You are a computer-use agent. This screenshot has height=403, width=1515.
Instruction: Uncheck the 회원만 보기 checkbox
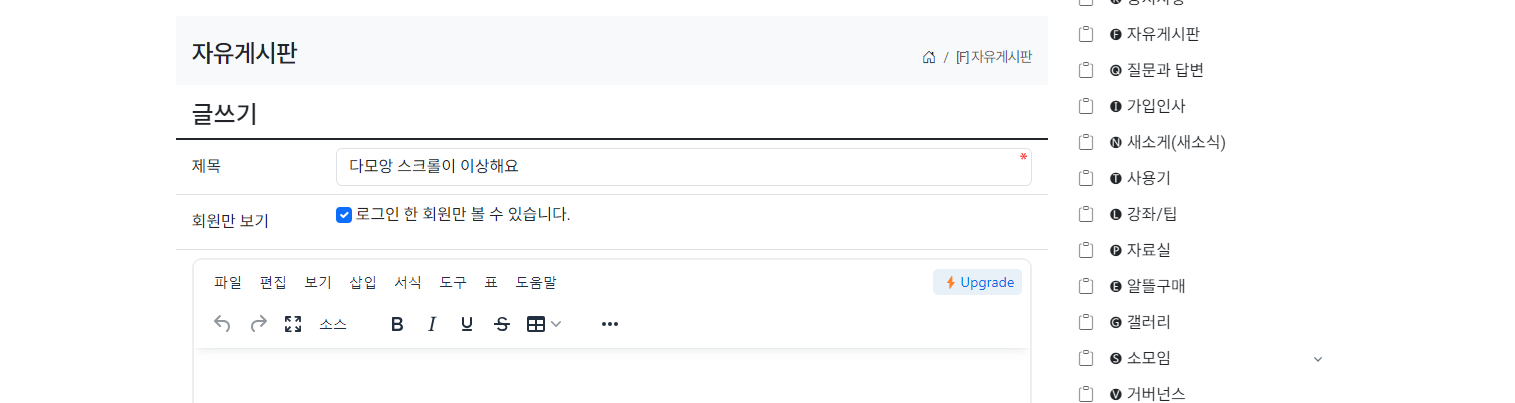click(344, 215)
